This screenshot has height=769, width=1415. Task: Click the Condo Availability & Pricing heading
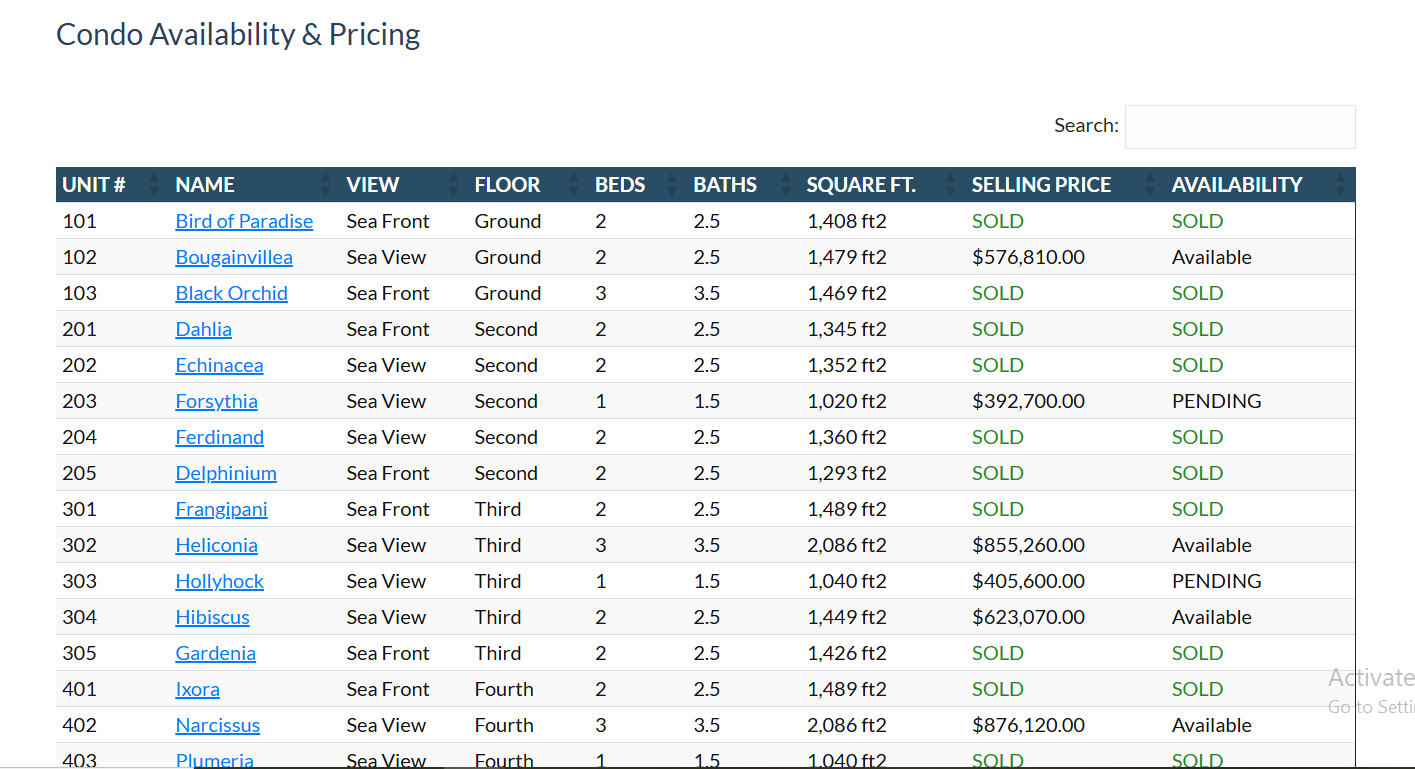pyautogui.click(x=238, y=35)
